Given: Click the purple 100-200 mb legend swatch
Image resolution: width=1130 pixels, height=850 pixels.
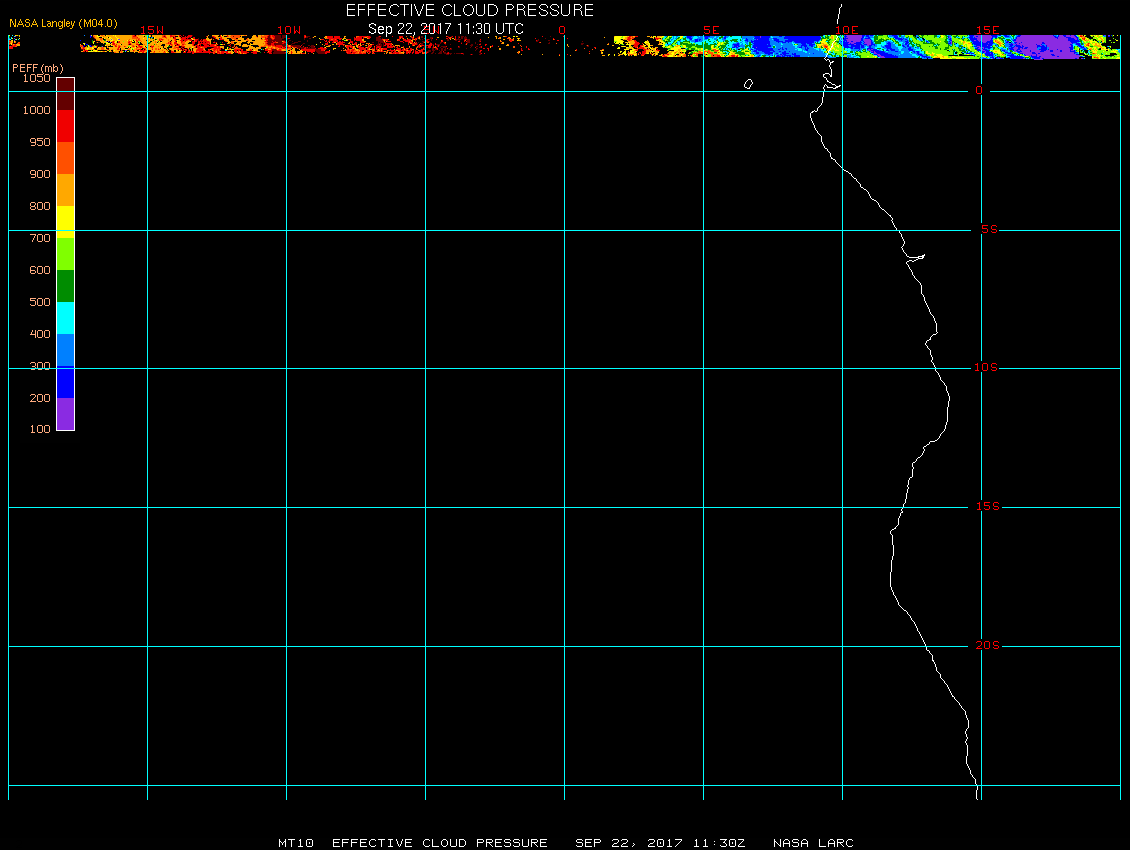Looking at the screenshot, I should tap(65, 414).
